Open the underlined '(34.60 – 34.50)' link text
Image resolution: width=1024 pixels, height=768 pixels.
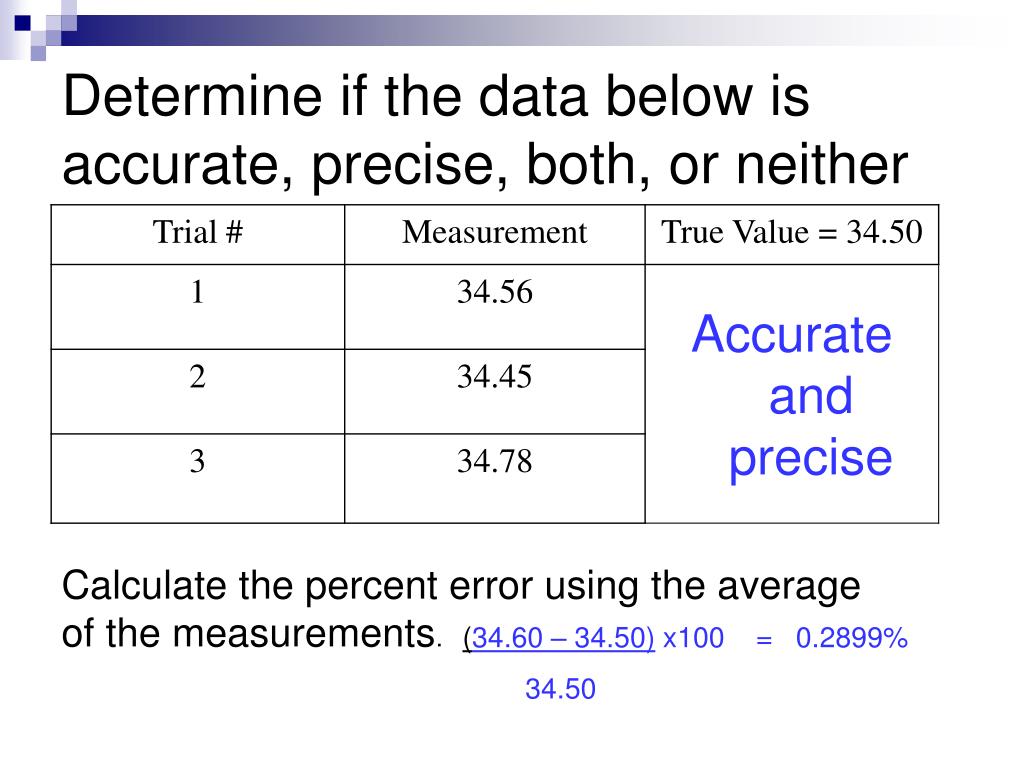(558, 638)
